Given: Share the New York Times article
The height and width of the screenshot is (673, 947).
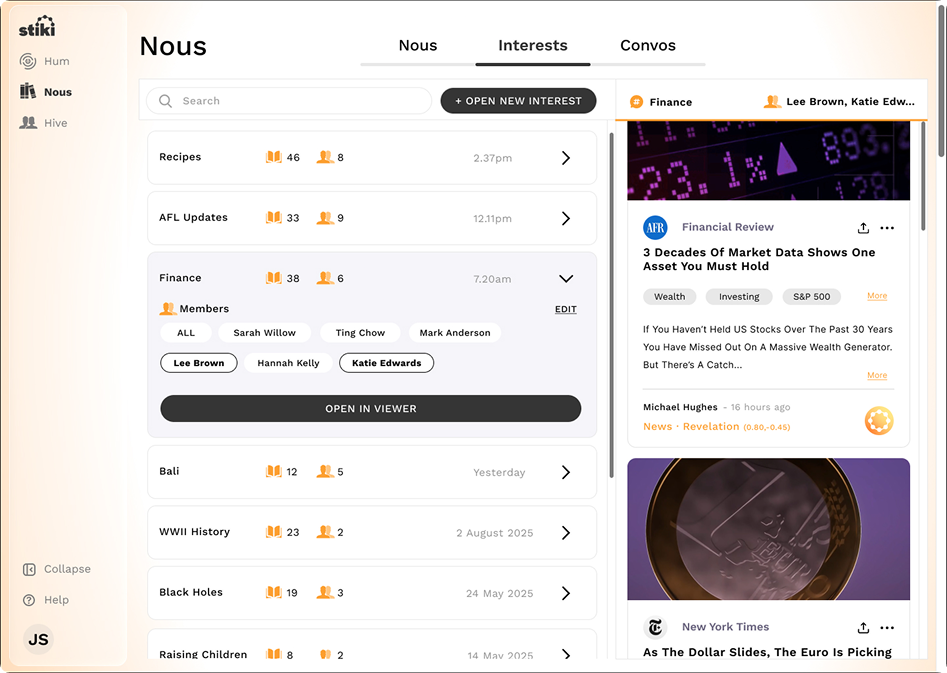Looking at the screenshot, I should [x=863, y=628].
